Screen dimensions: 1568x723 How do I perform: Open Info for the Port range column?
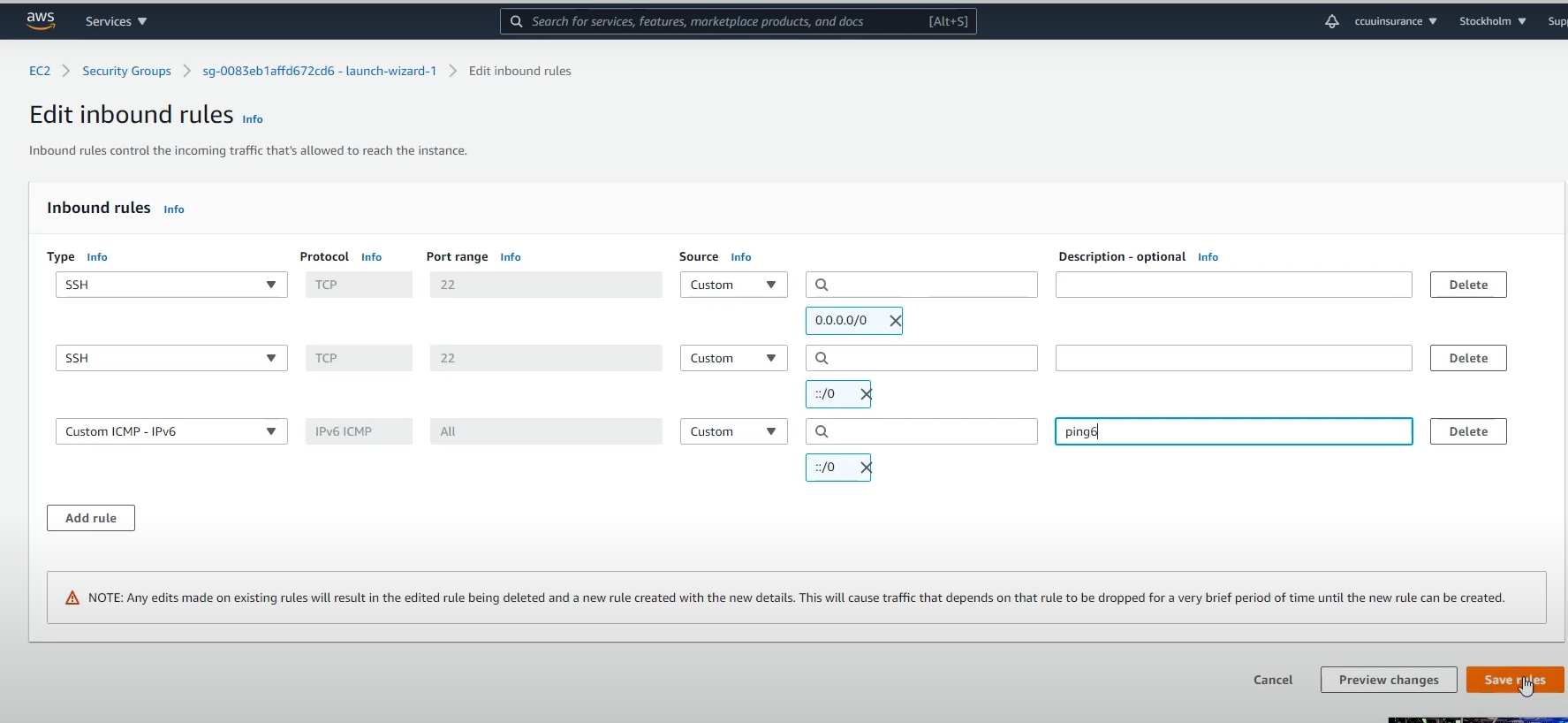511,257
